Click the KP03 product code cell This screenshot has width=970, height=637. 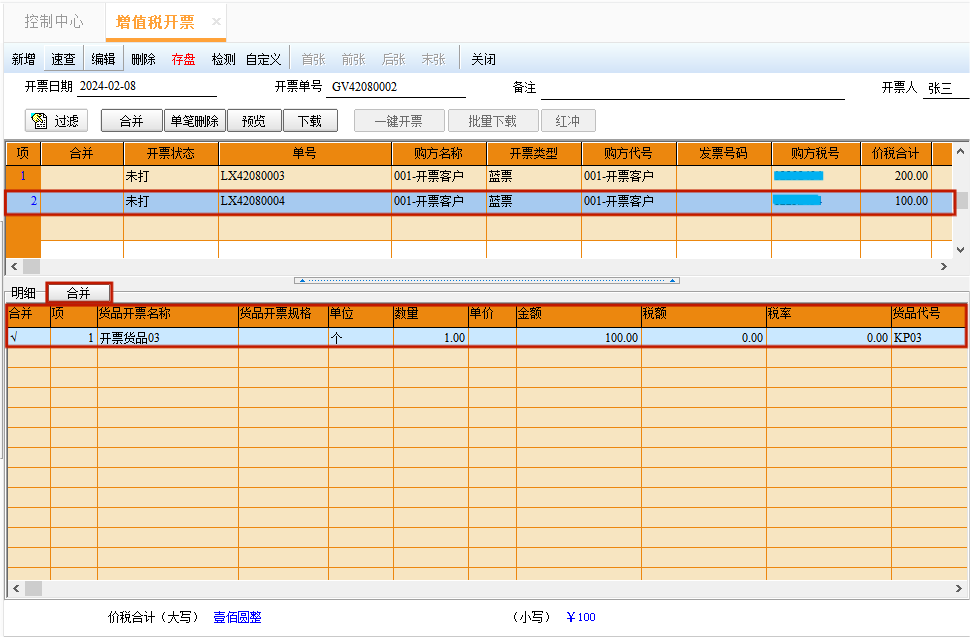click(x=927, y=338)
